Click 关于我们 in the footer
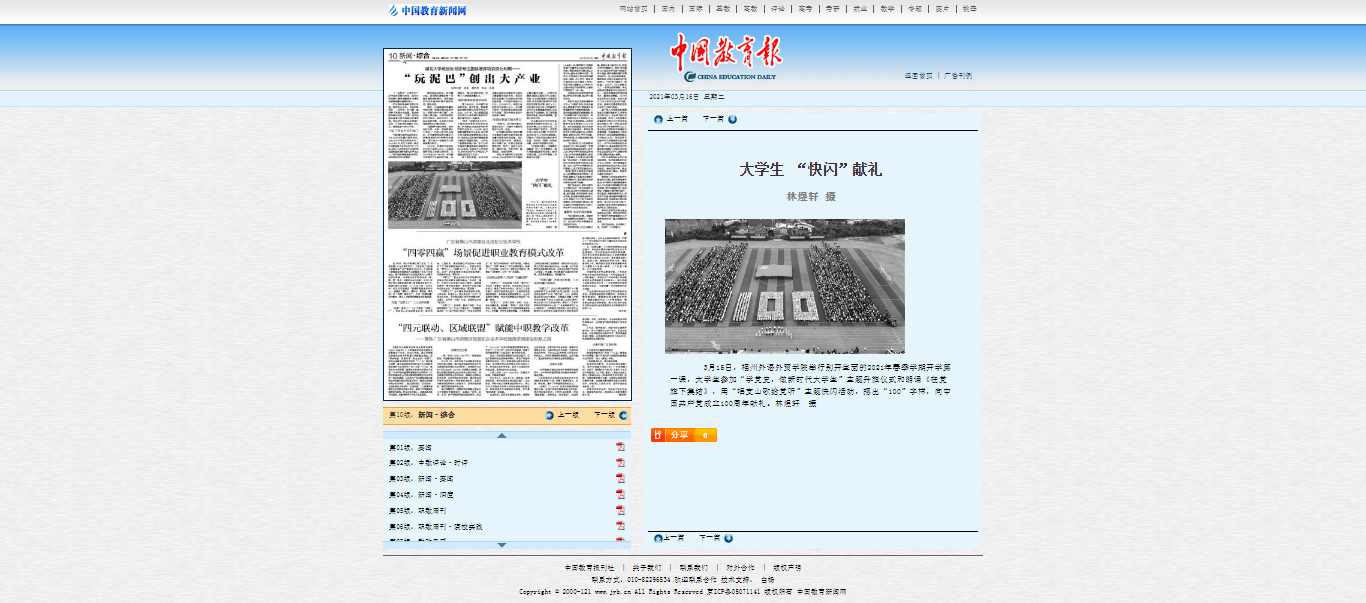The width and height of the screenshot is (1366, 603). (646, 568)
